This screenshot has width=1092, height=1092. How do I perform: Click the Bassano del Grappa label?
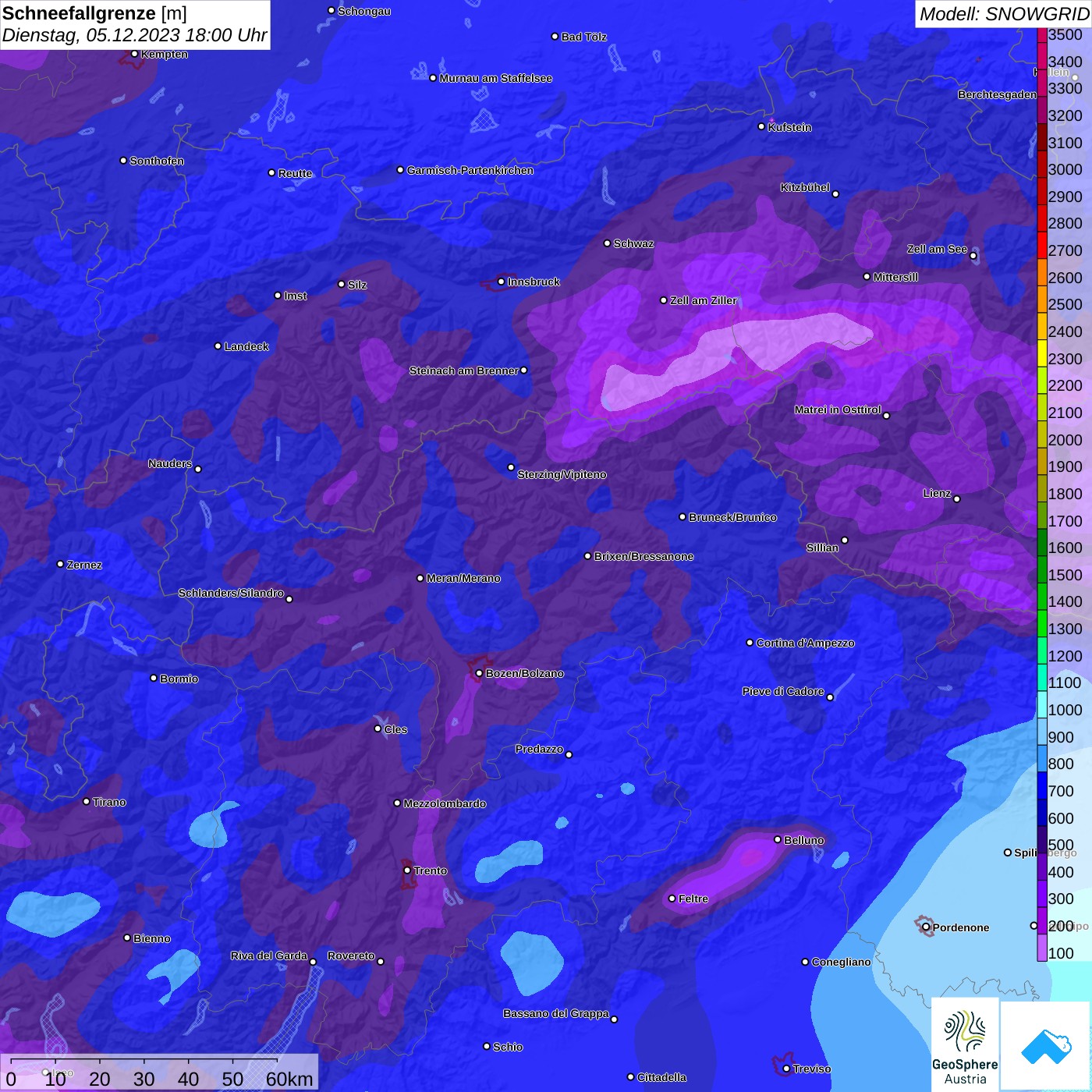(556, 1013)
